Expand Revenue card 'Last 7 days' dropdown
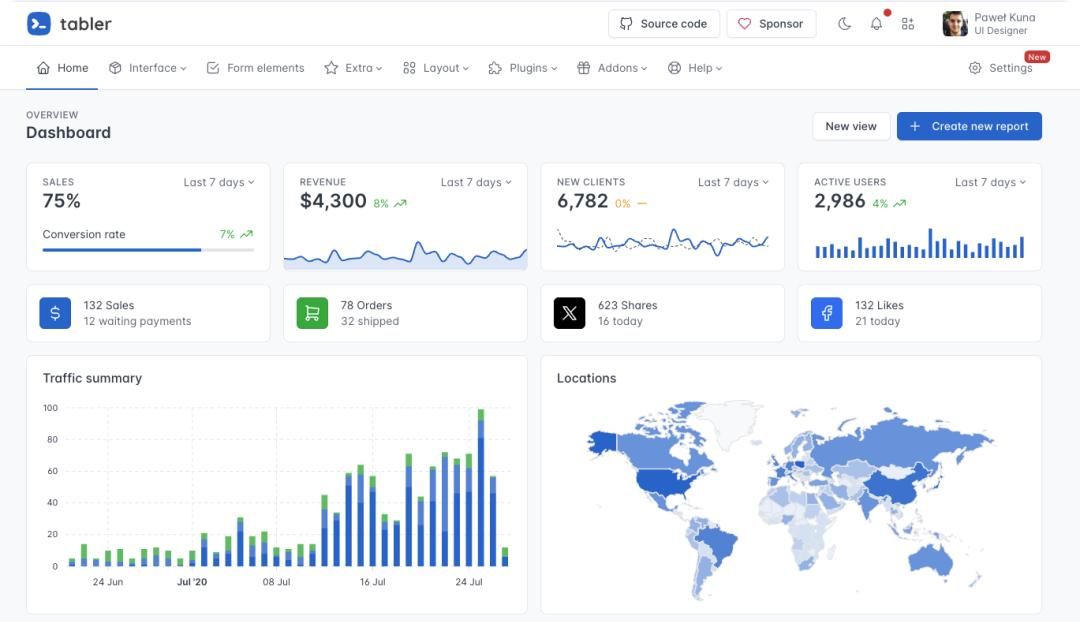The width and height of the screenshot is (1080, 622). pyautogui.click(x=475, y=182)
